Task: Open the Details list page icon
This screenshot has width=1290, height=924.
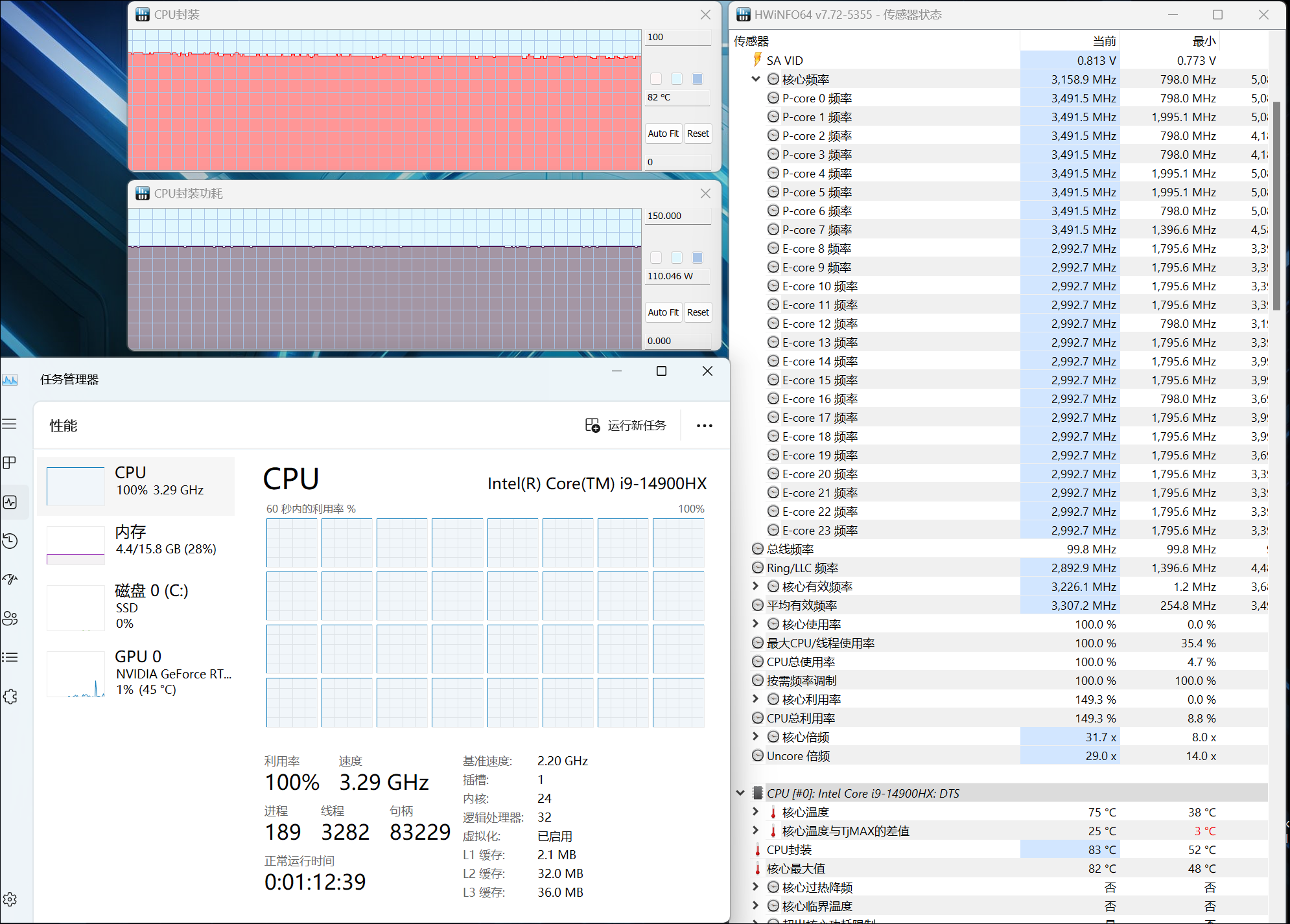Action: 10,657
